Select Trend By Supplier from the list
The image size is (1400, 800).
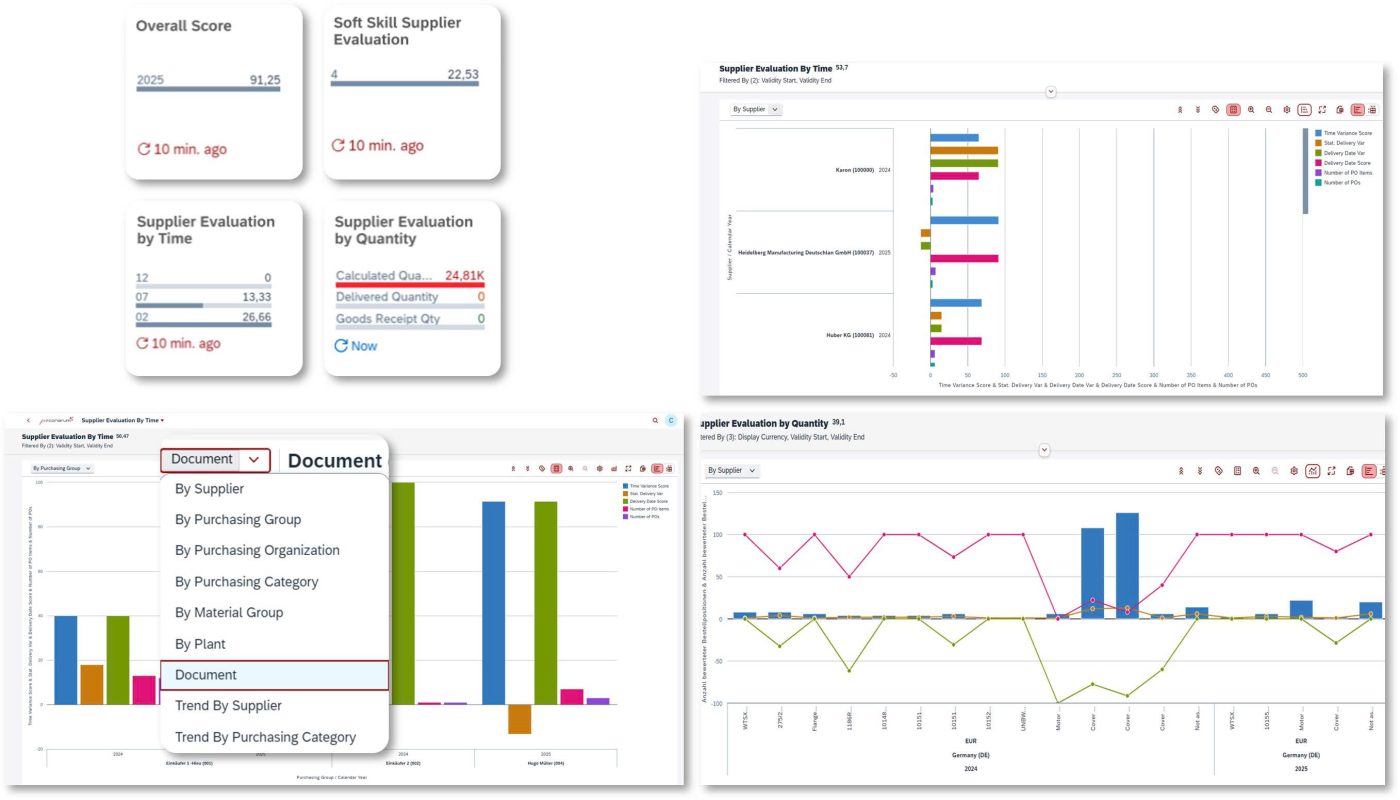click(x=228, y=706)
